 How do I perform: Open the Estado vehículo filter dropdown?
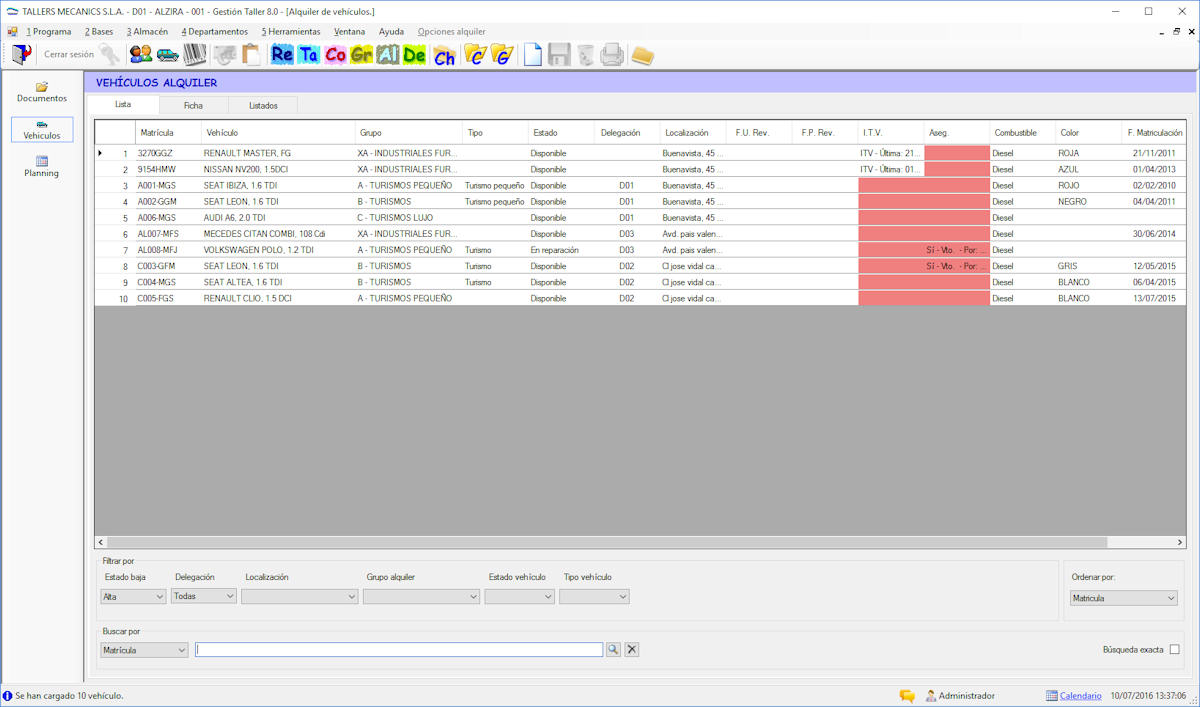tap(519, 596)
